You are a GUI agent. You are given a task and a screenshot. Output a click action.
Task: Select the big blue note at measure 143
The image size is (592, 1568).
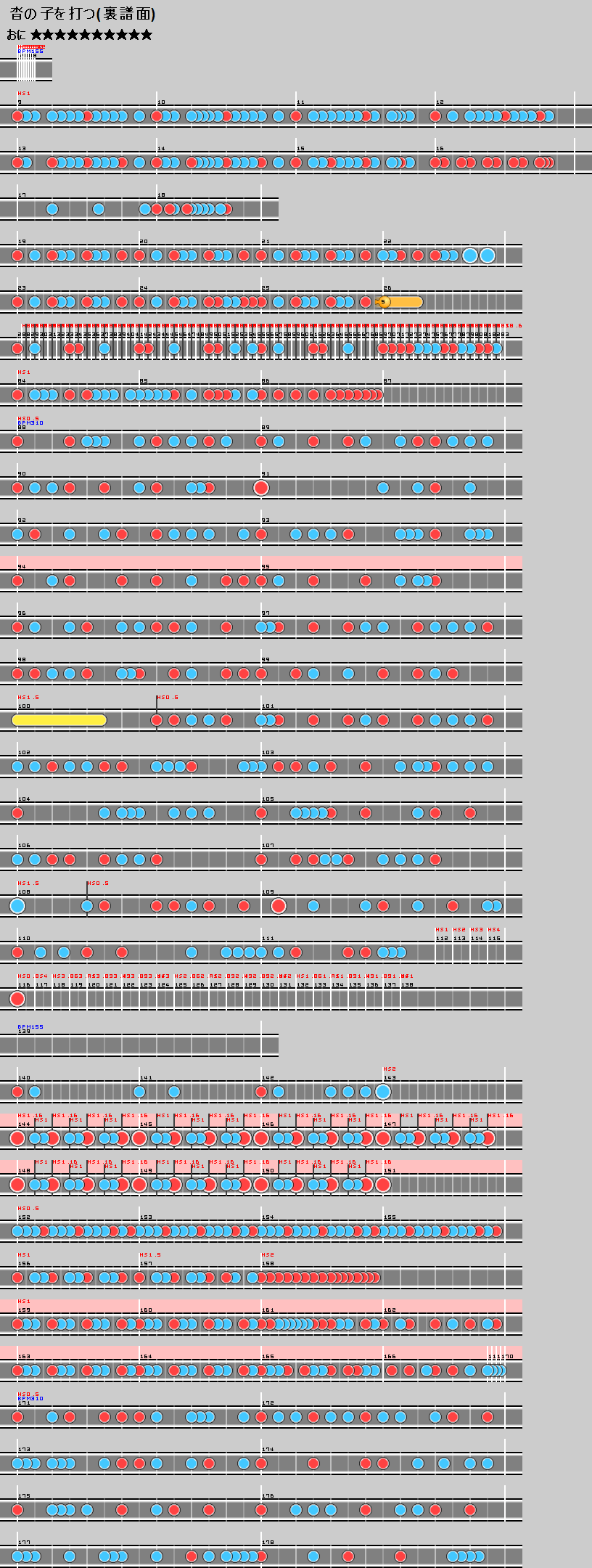click(383, 1092)
